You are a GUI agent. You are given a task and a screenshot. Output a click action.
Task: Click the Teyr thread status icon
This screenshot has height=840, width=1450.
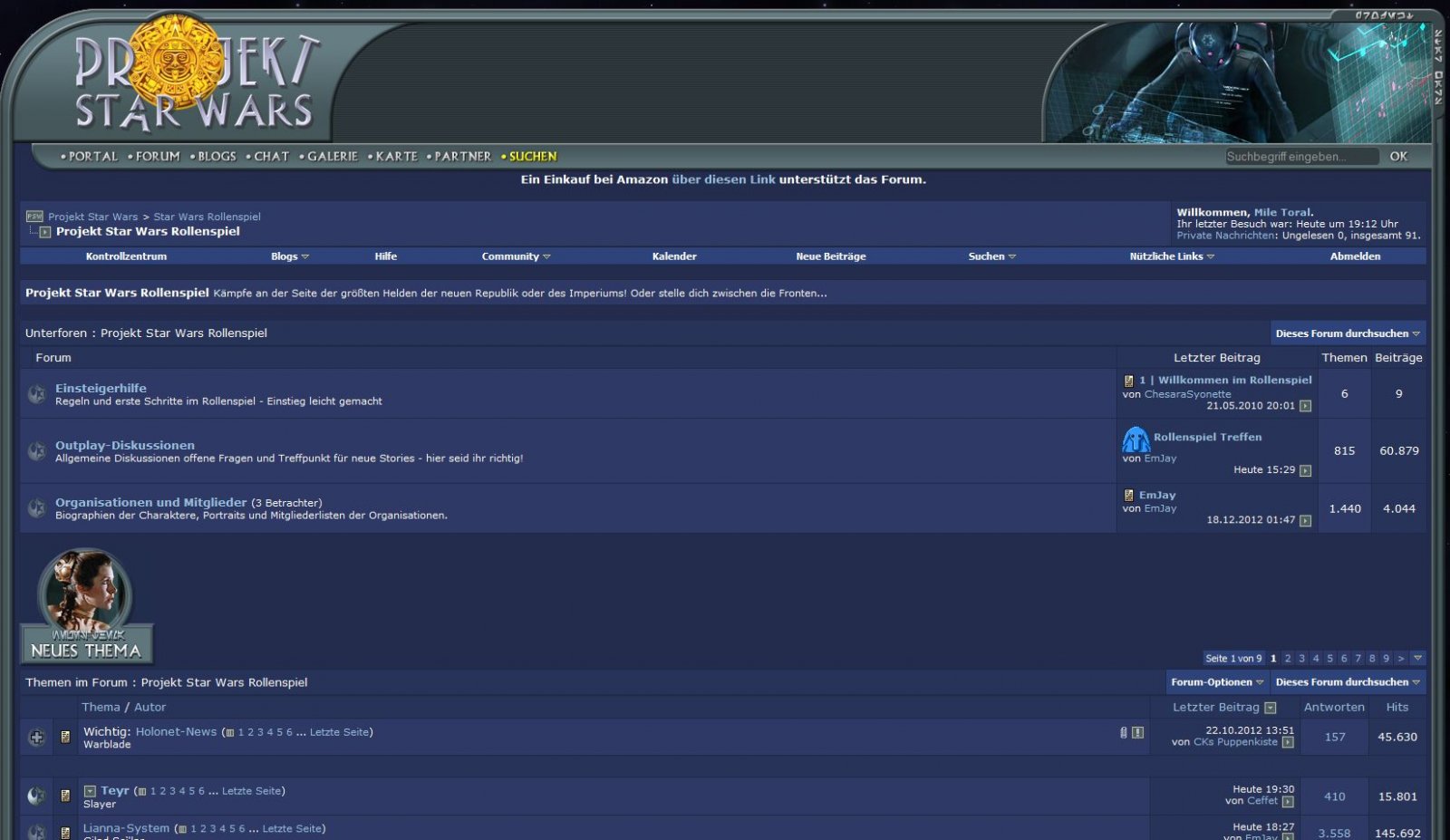point(36,796)
